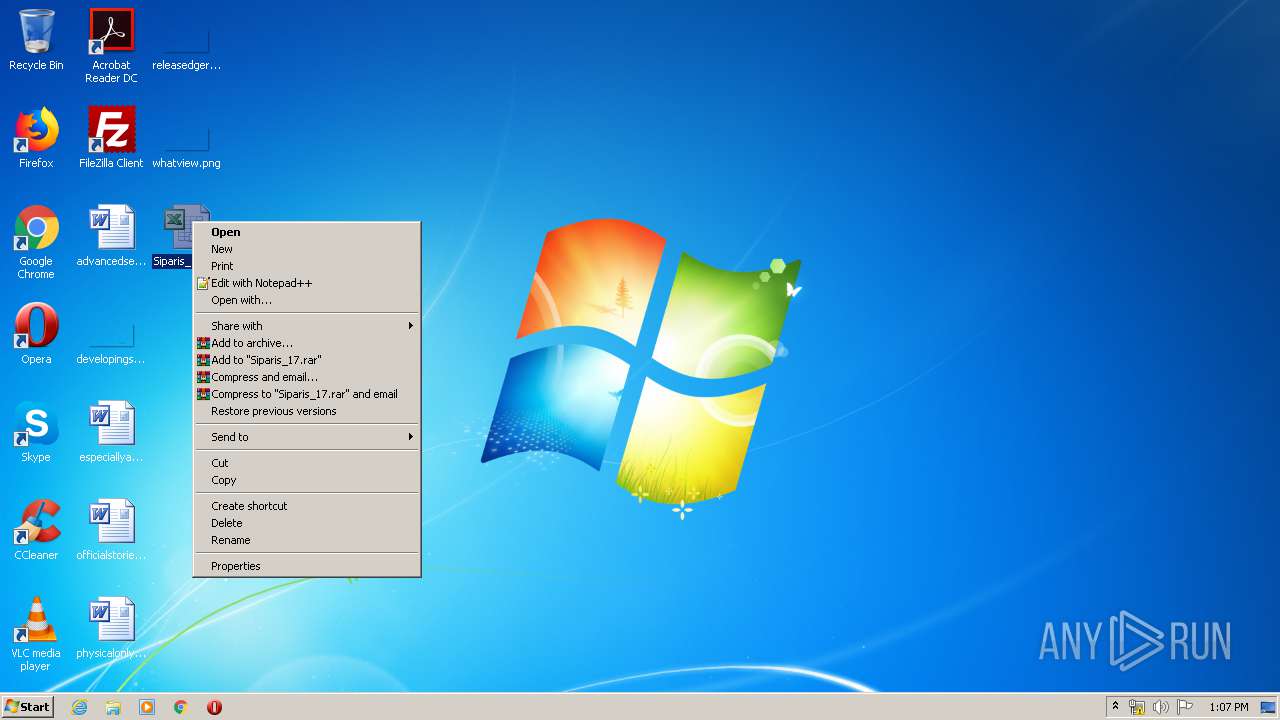Click the Opera taskbar icon
The image size is (1280, 720).
(x=214, y=707)
